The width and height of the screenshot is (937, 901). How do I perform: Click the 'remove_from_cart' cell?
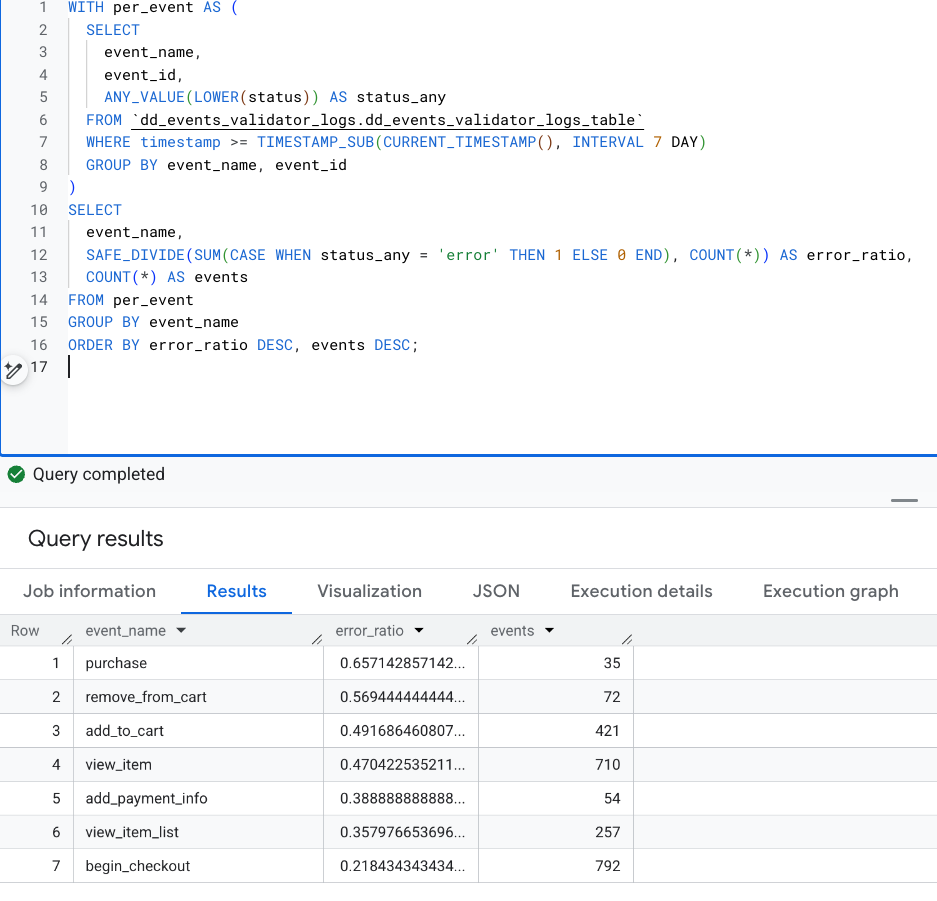tap(198, 697)
